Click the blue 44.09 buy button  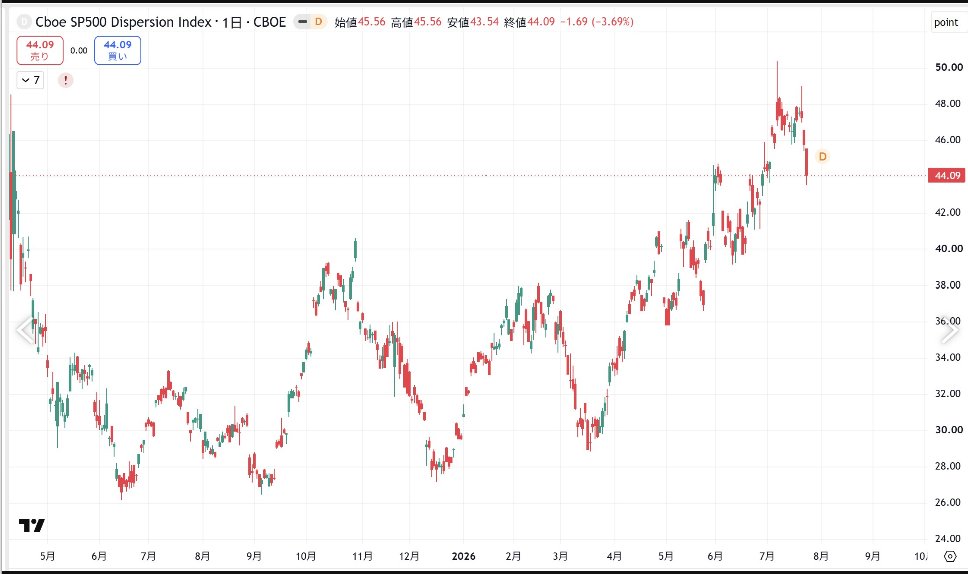(x=117, y=51)
